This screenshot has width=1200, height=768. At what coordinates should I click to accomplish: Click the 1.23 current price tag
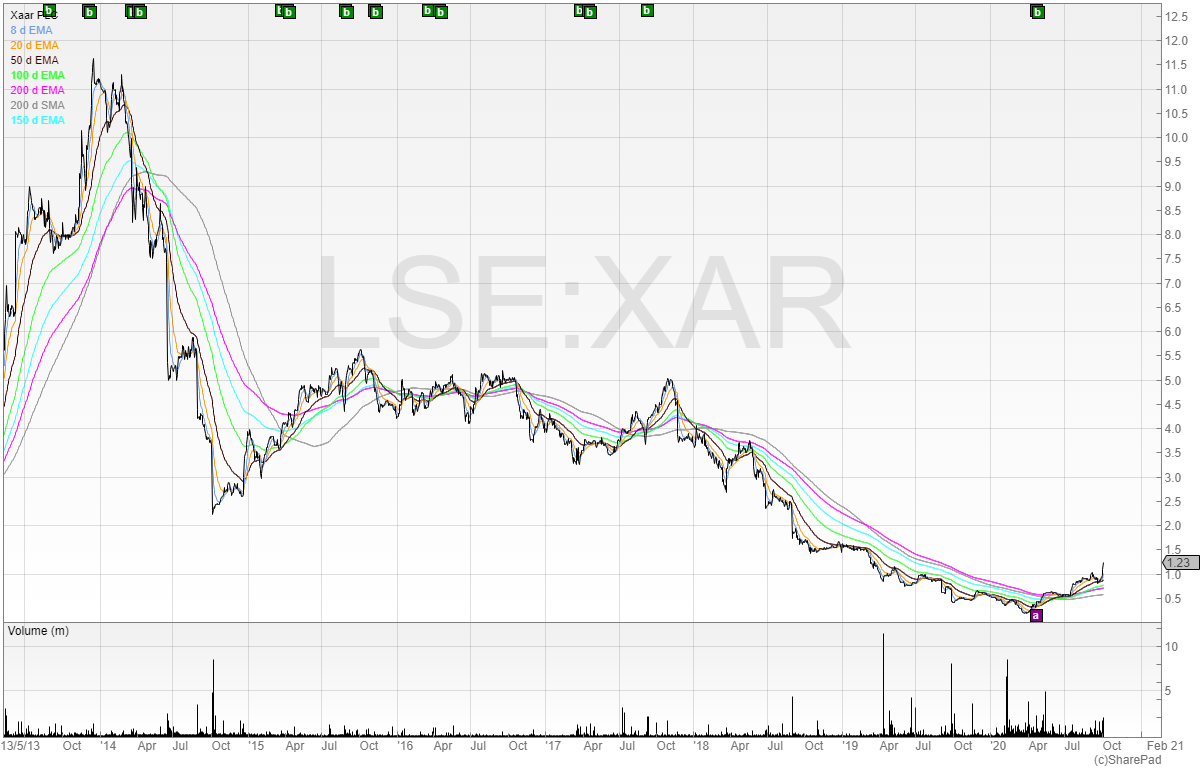[1176, 563]
